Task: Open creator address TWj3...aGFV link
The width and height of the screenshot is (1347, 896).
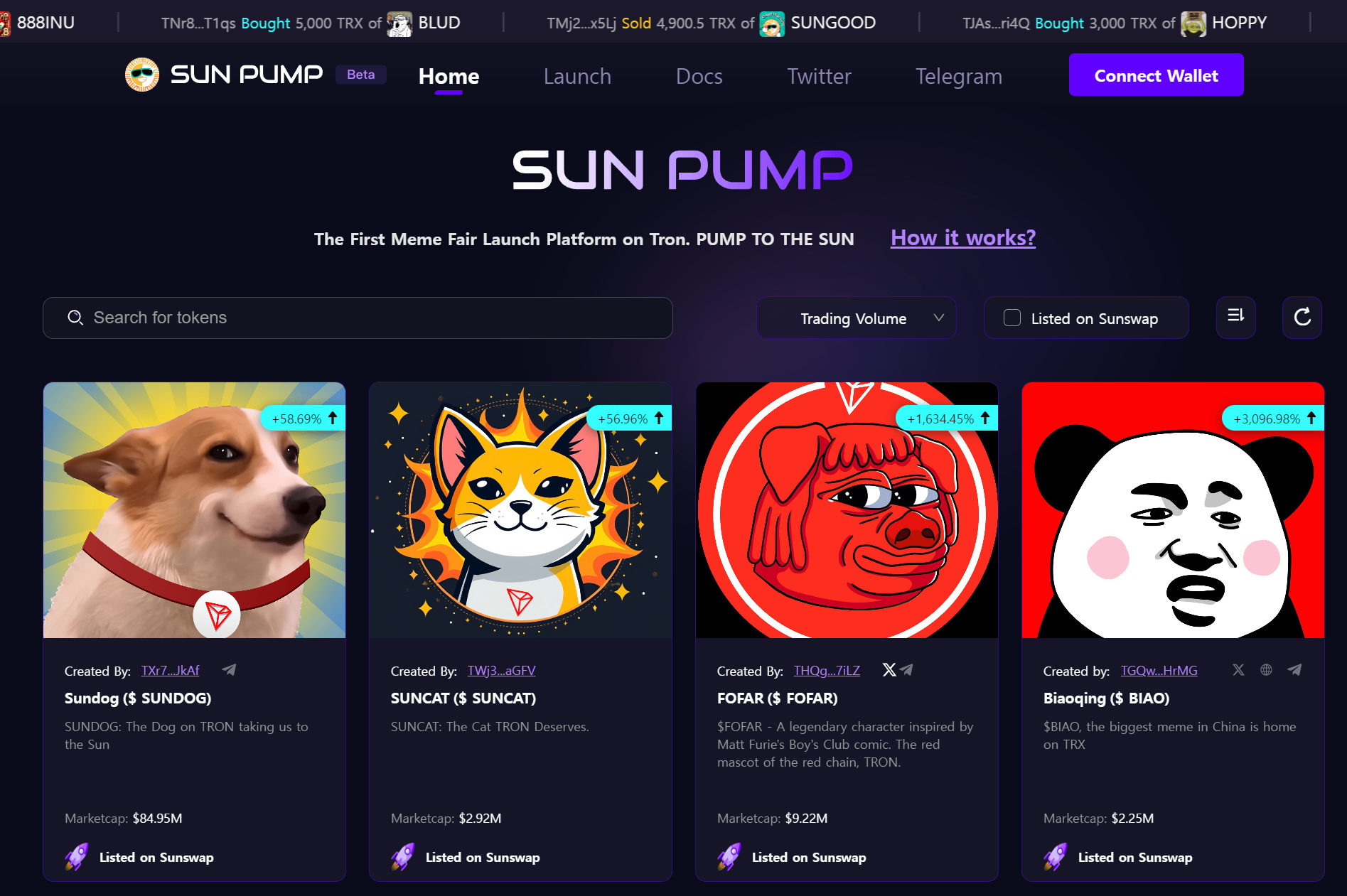Action: pyautogui.click(x=501, y=671)
